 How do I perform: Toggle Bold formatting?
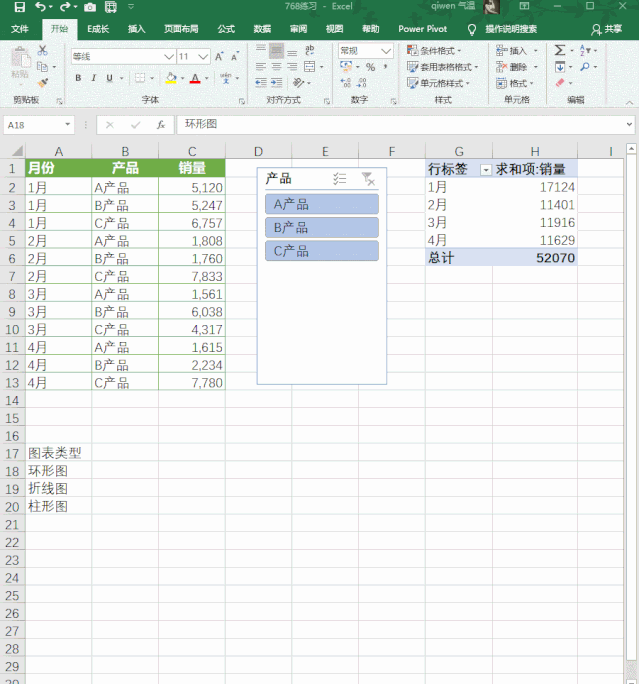pos(78,78)
